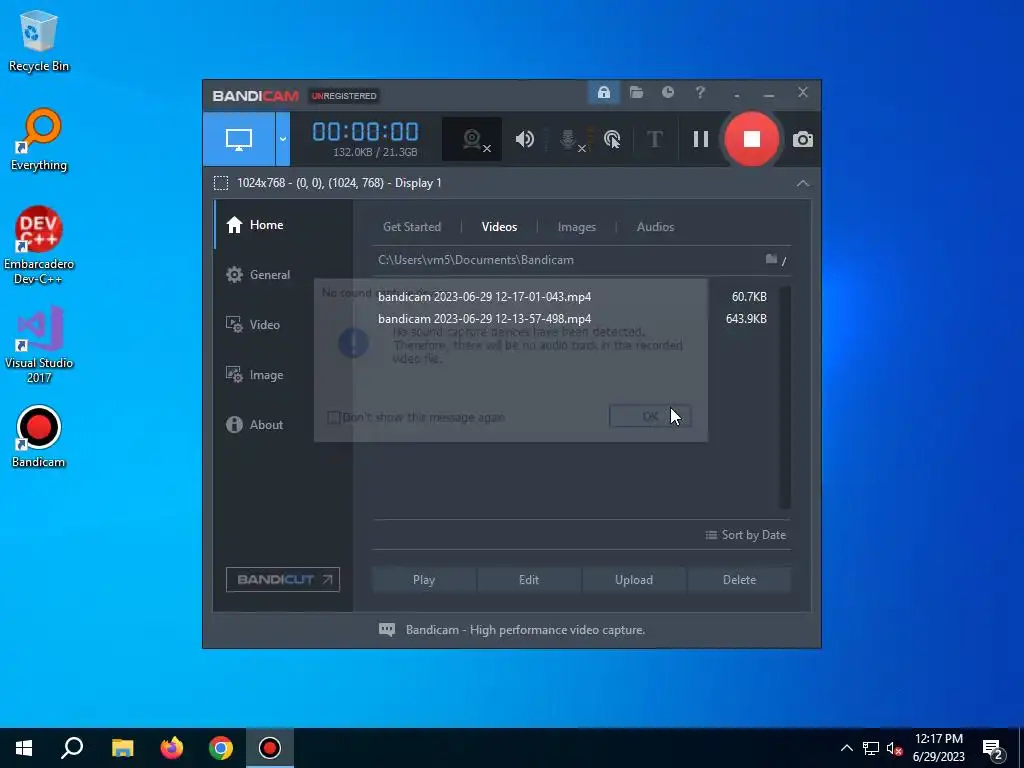Click the network tray icon
The height and width of the screenshot is (768, 1024).
click(x=871, y=748)
